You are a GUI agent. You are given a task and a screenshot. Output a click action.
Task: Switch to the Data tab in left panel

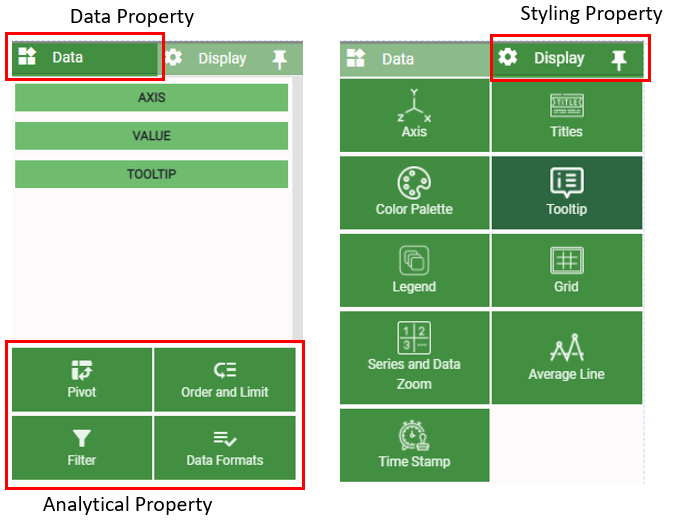84,58
